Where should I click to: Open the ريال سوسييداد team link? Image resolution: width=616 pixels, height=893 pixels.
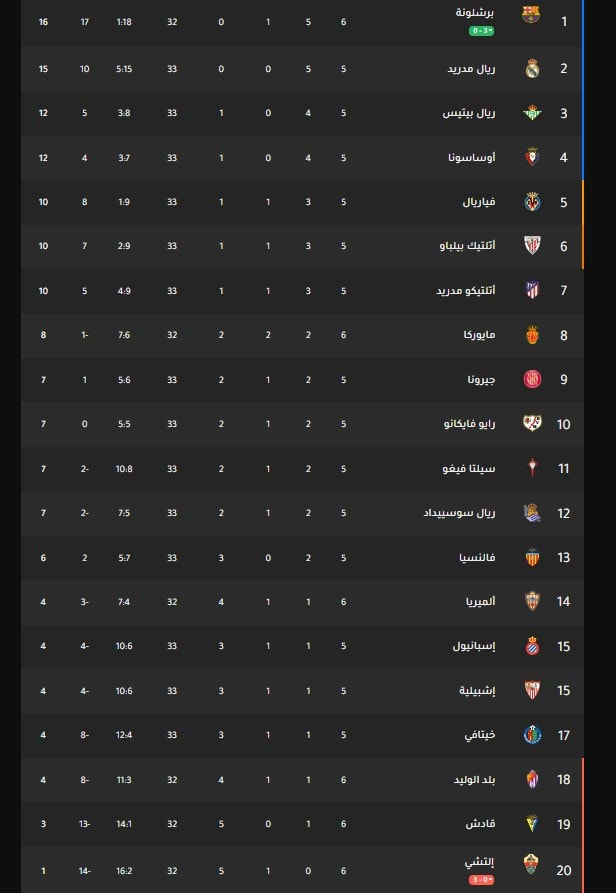(459, 513)
